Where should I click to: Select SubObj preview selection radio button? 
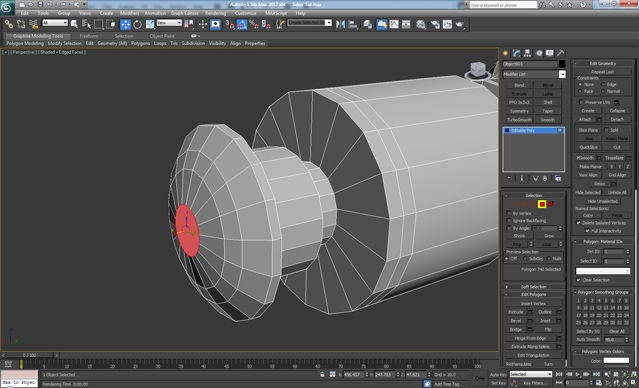(524, 259)
